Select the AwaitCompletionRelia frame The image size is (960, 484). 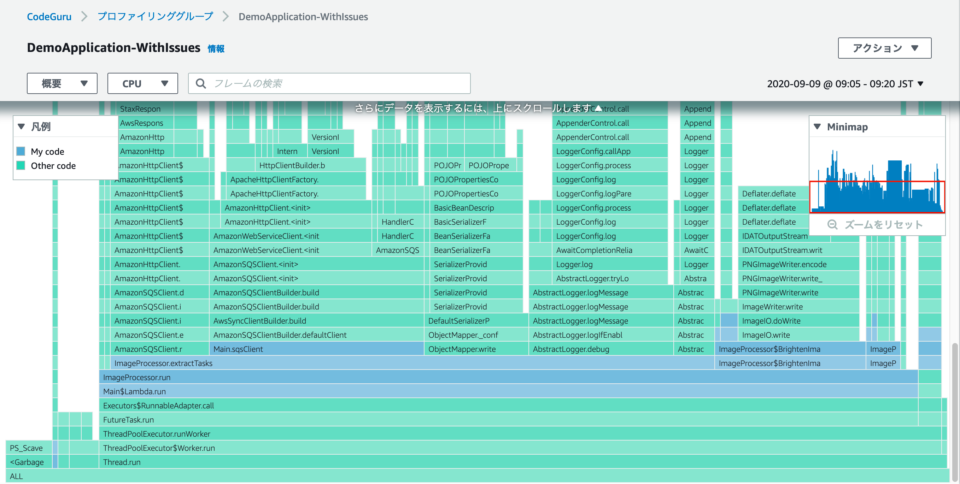[x=610, y=250]
